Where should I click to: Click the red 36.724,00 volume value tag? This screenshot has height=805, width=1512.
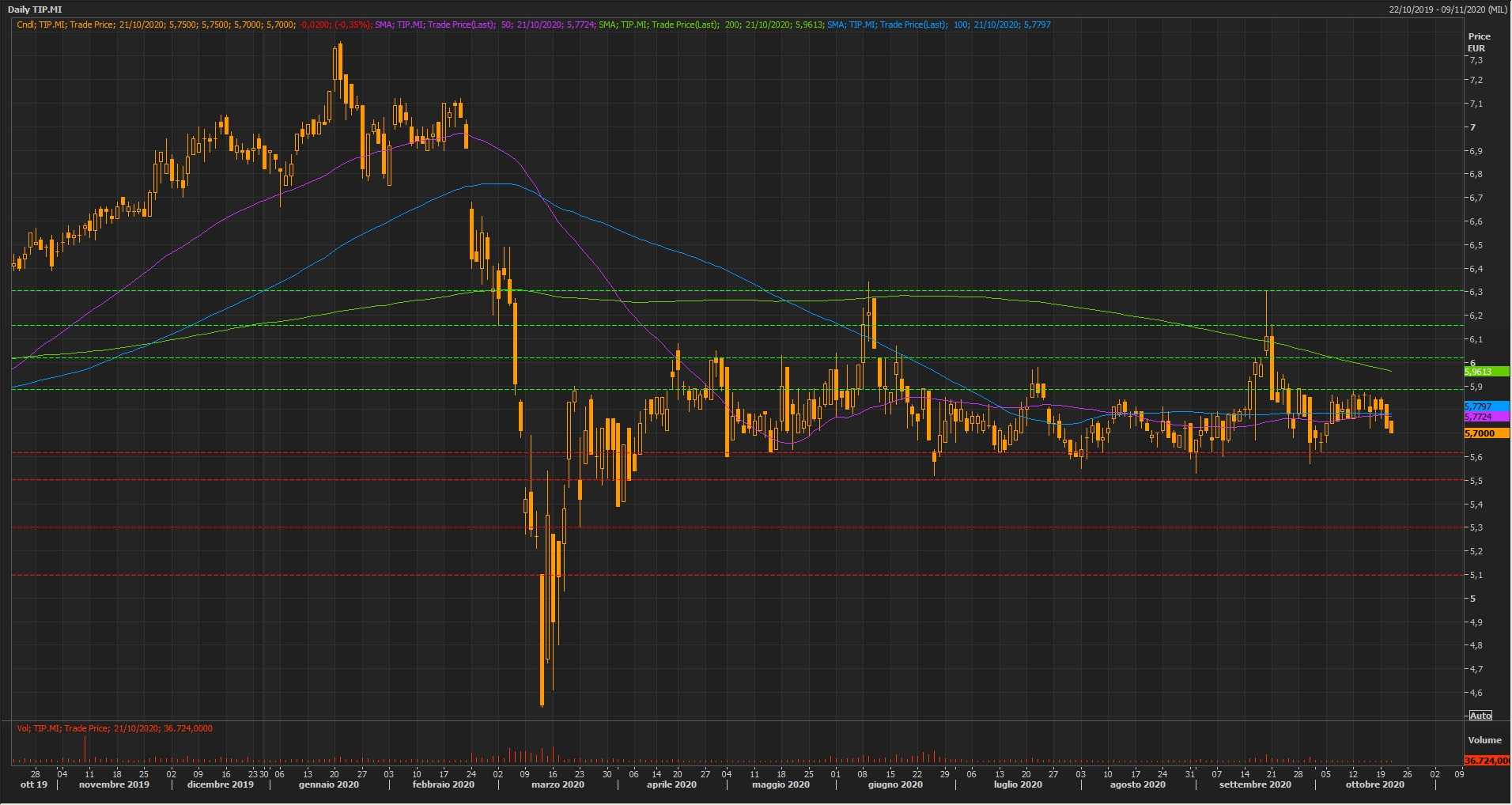[1486, 761]
